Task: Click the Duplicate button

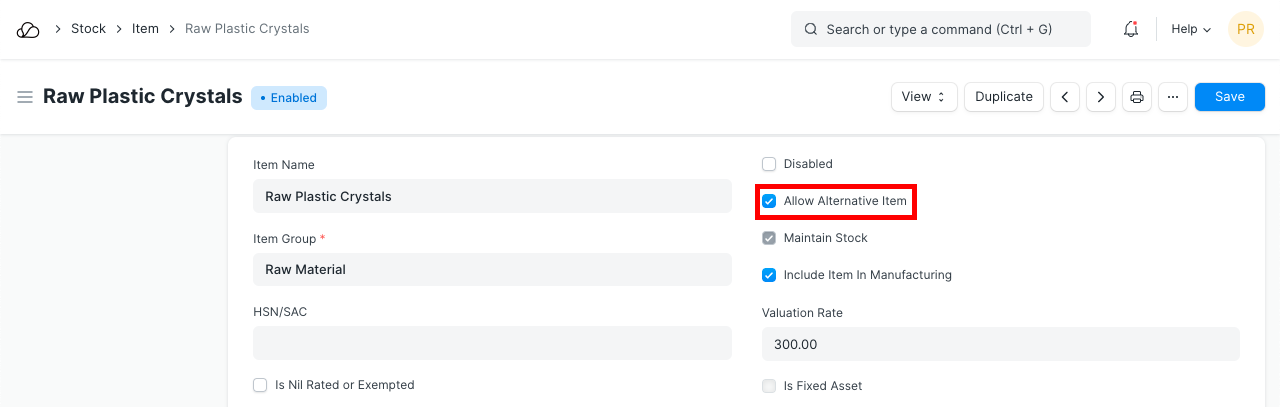Action: [1004, 97]
